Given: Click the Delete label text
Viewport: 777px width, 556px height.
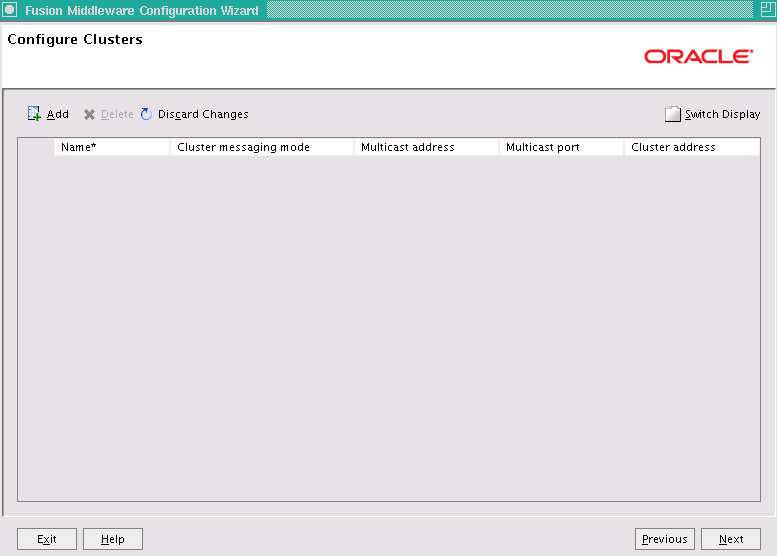Looking at the screenshot, I should click(117, 114).
